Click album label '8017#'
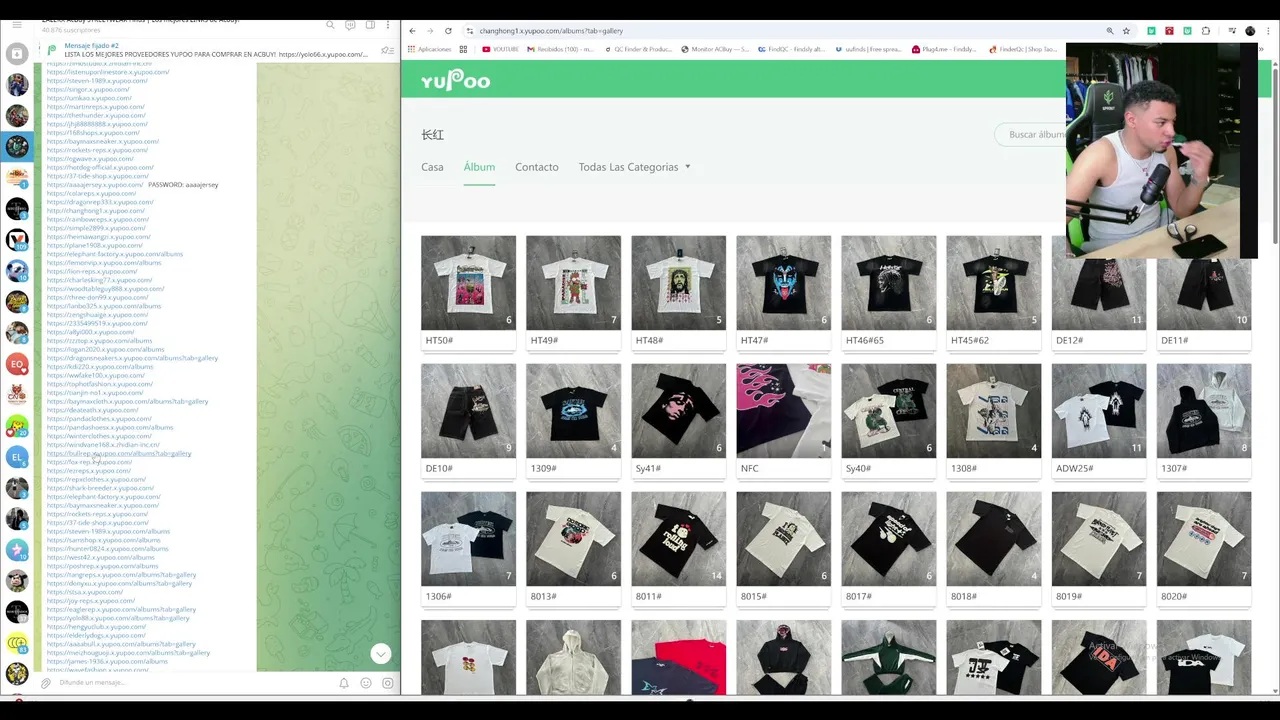The height and width of the screenshot is (720, 1280). point(858,596)
